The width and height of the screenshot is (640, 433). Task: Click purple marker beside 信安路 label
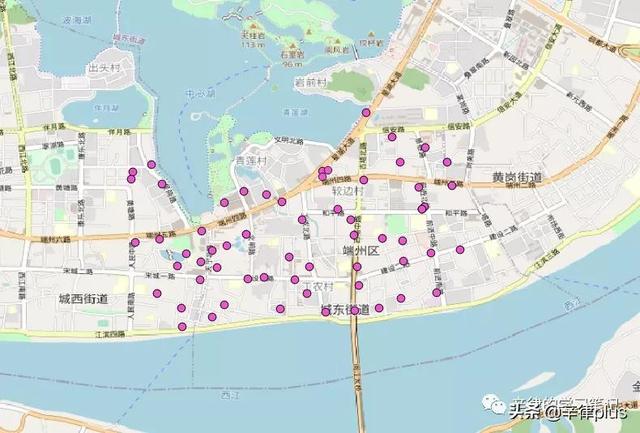(393, 137)
